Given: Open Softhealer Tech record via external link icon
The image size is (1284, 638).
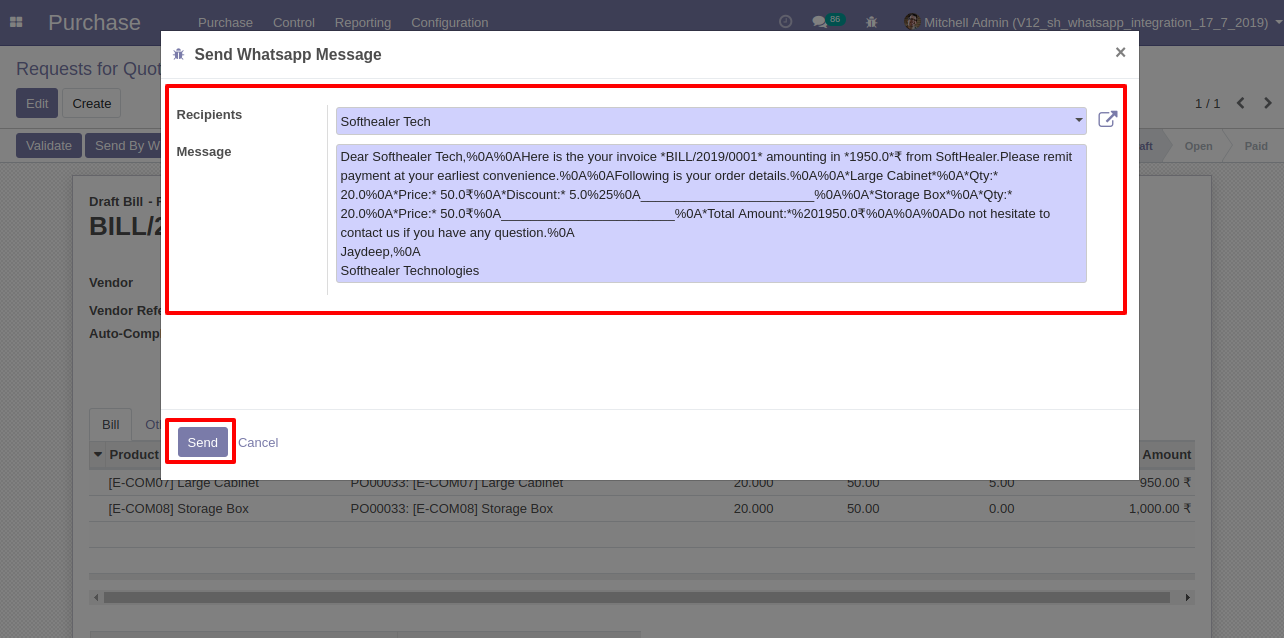Looking at the screenshot, I should [1107, 120].
